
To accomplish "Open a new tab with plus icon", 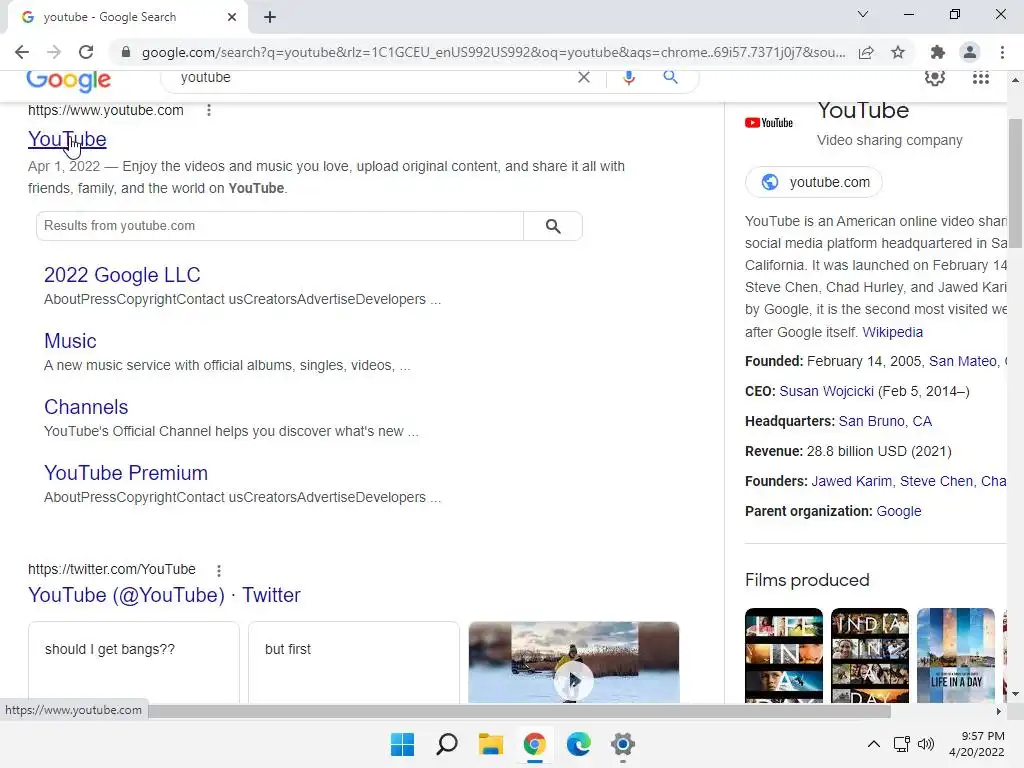I will click(270, 17).
